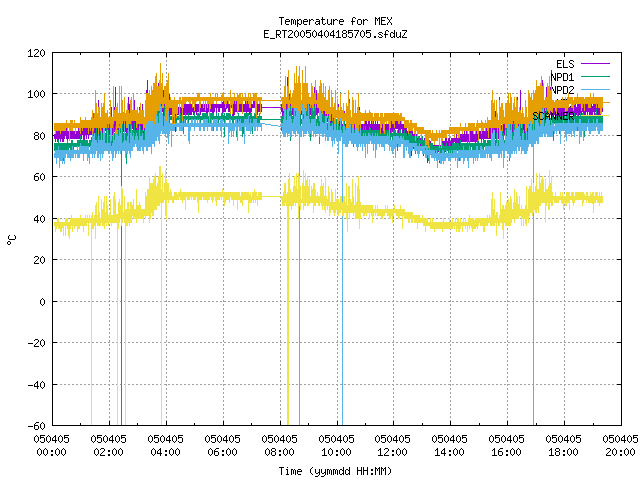The width and height of the screenshot is (640, 480).
Task: Select the "NPD2" legend label
Action: (562, 90)
